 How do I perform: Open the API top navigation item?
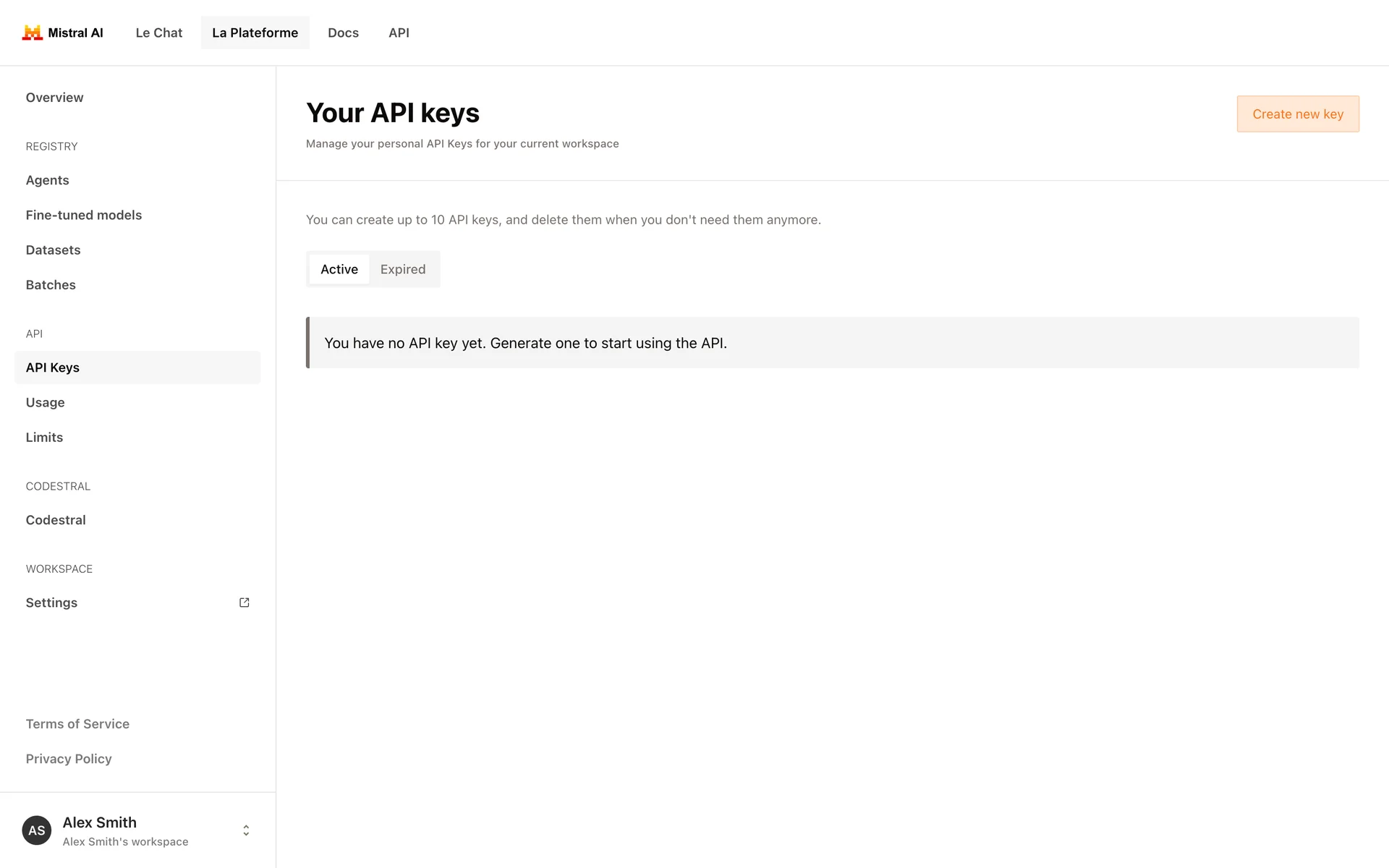399,33
